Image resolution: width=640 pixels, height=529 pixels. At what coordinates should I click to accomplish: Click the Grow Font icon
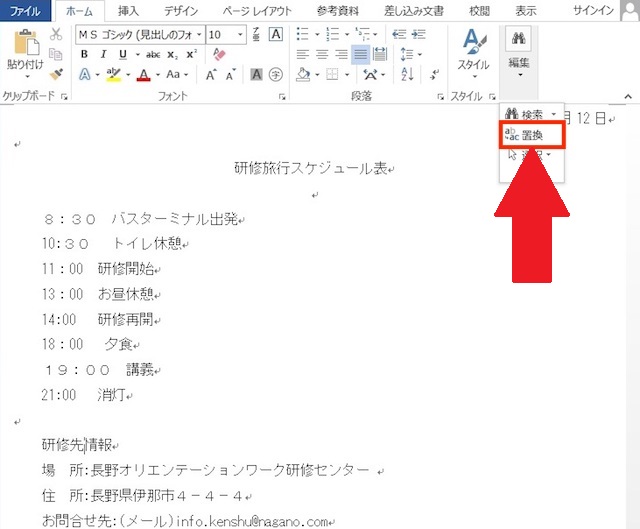click(x=211, y=75)
